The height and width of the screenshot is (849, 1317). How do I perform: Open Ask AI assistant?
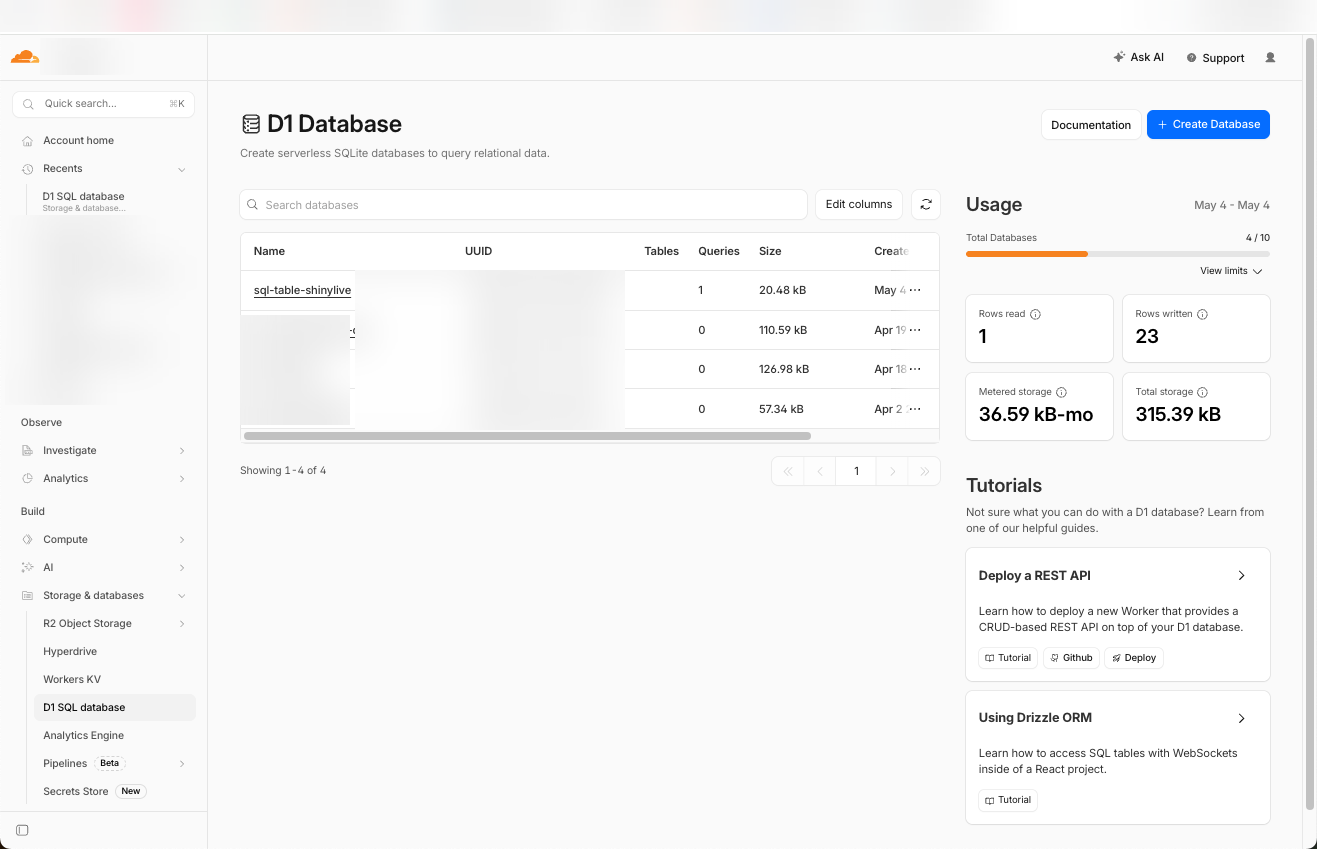[1138, 58]
